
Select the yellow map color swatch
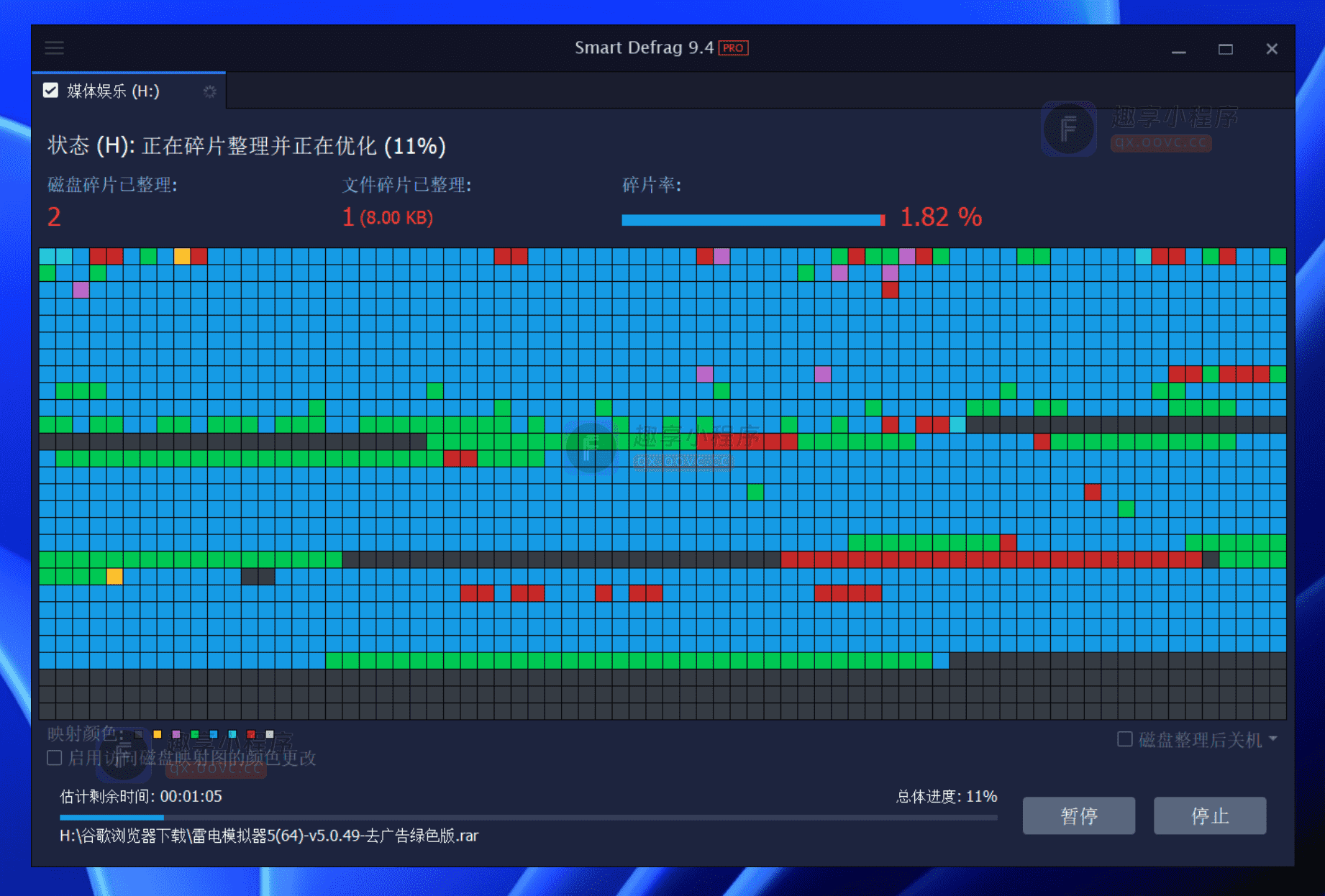[x=158, y=734]
